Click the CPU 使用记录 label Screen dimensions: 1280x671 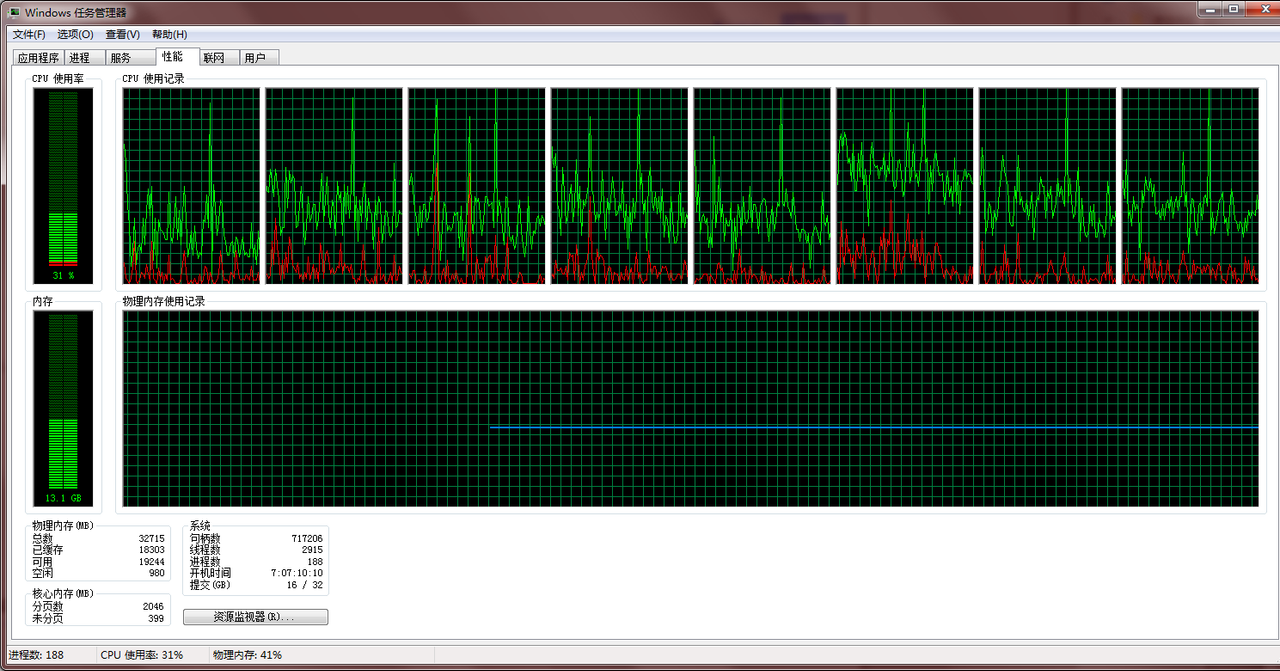tap(153, 78)
